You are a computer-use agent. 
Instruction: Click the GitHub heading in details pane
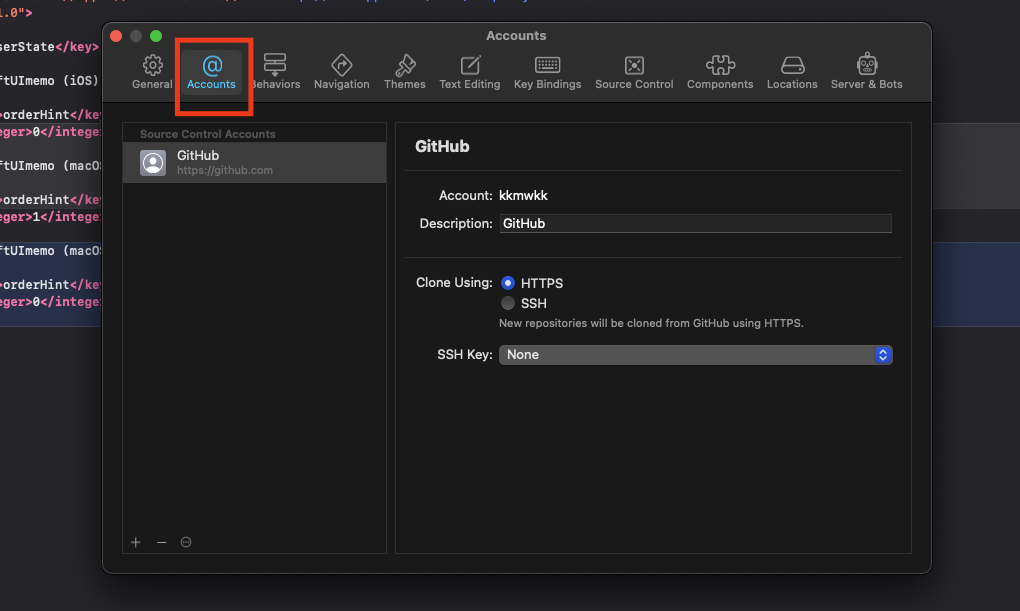442,146
